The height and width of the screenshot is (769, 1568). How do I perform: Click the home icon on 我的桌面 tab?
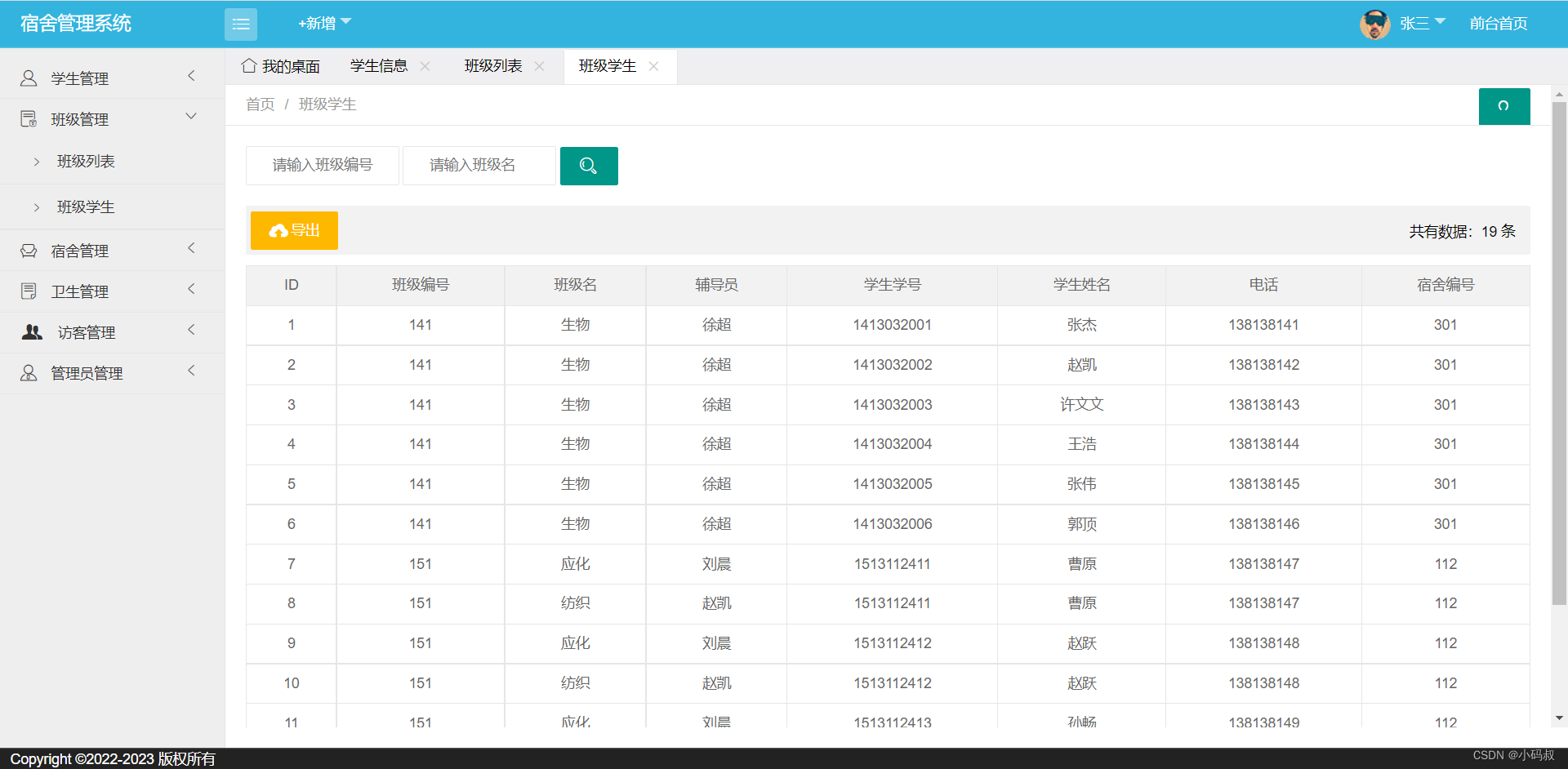(x=249, y=65)
